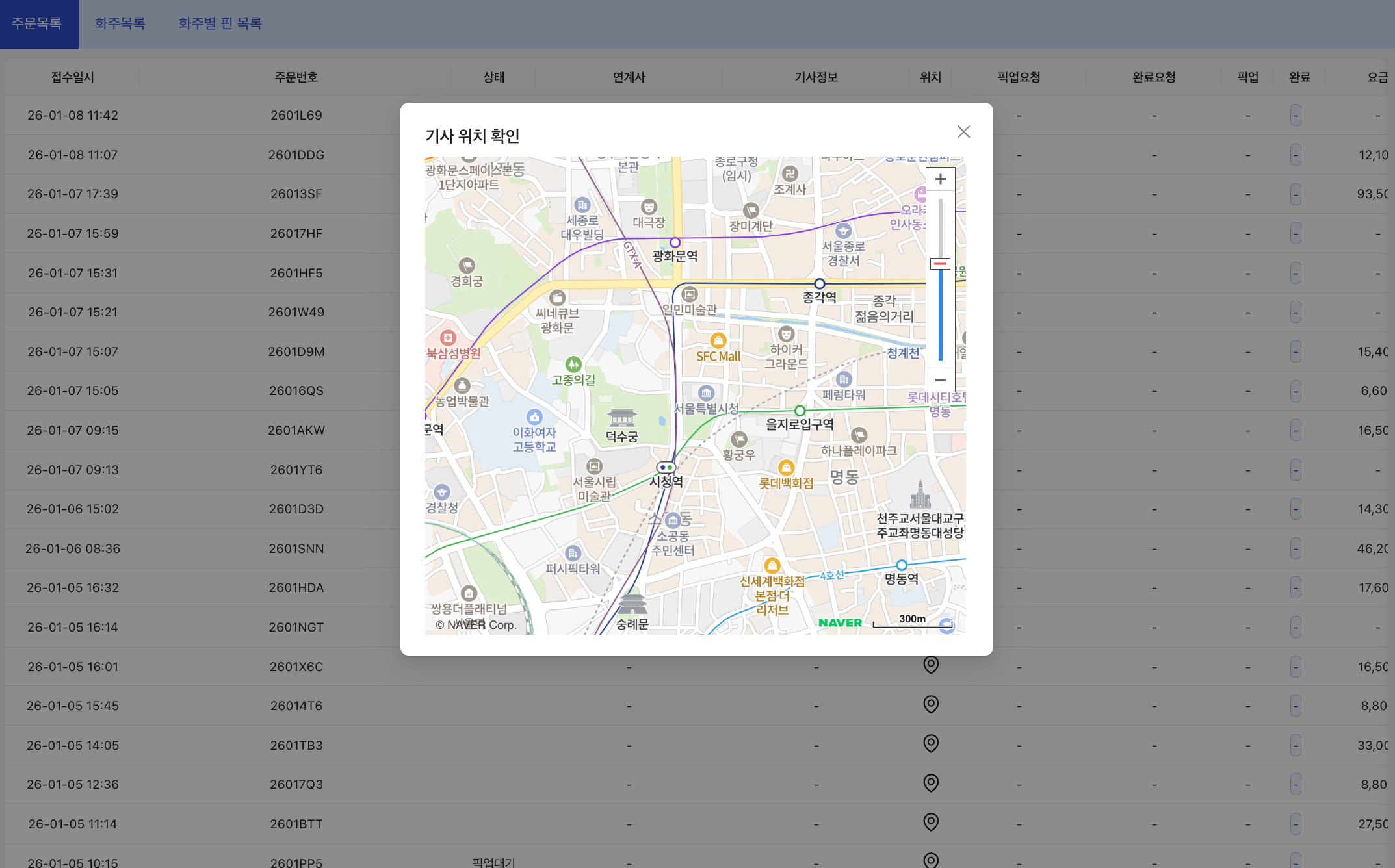1395x868 pixels.
Task: Zoom out with the map minus button
Action: [940, 380]
